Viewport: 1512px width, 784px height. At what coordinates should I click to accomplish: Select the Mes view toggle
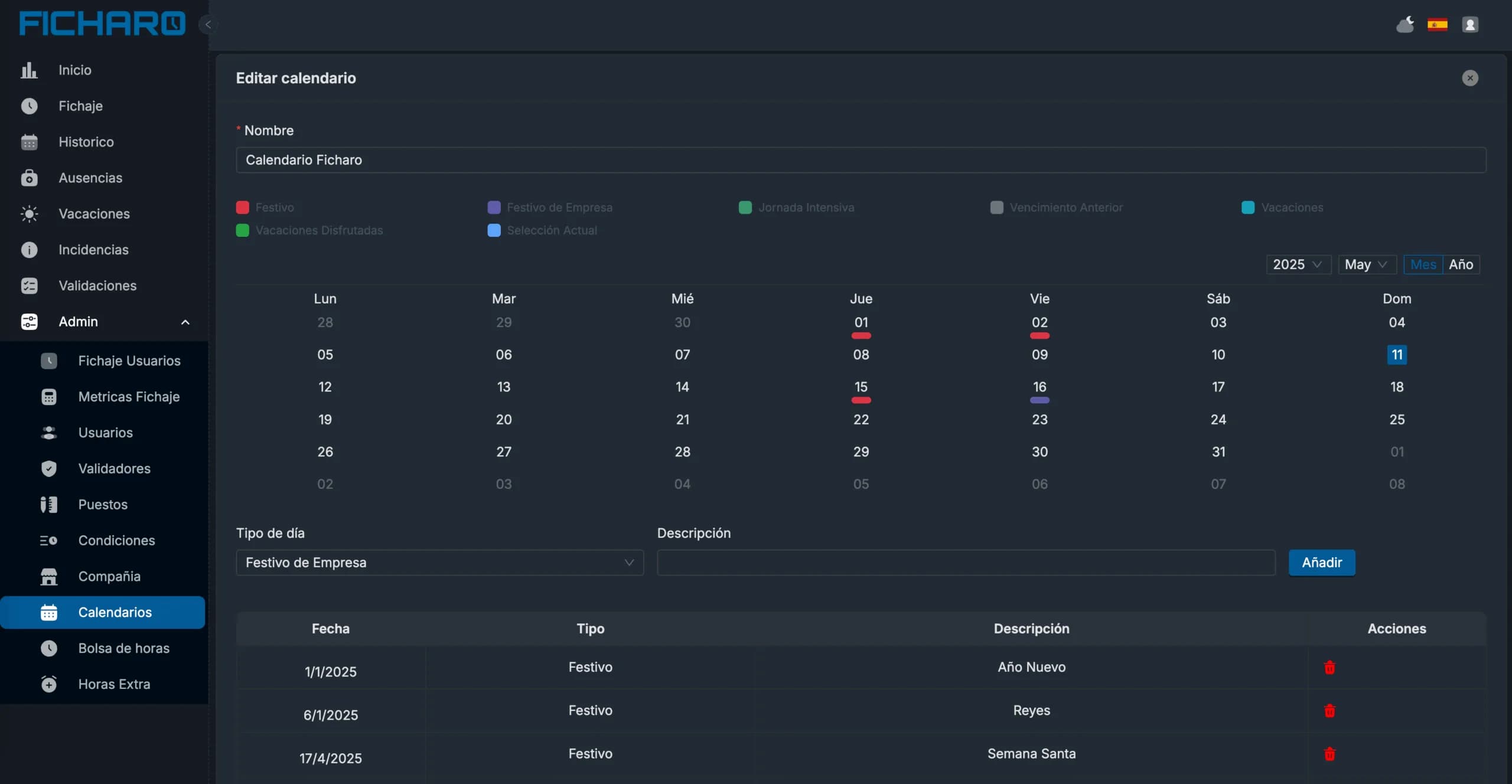point(1423,264)
